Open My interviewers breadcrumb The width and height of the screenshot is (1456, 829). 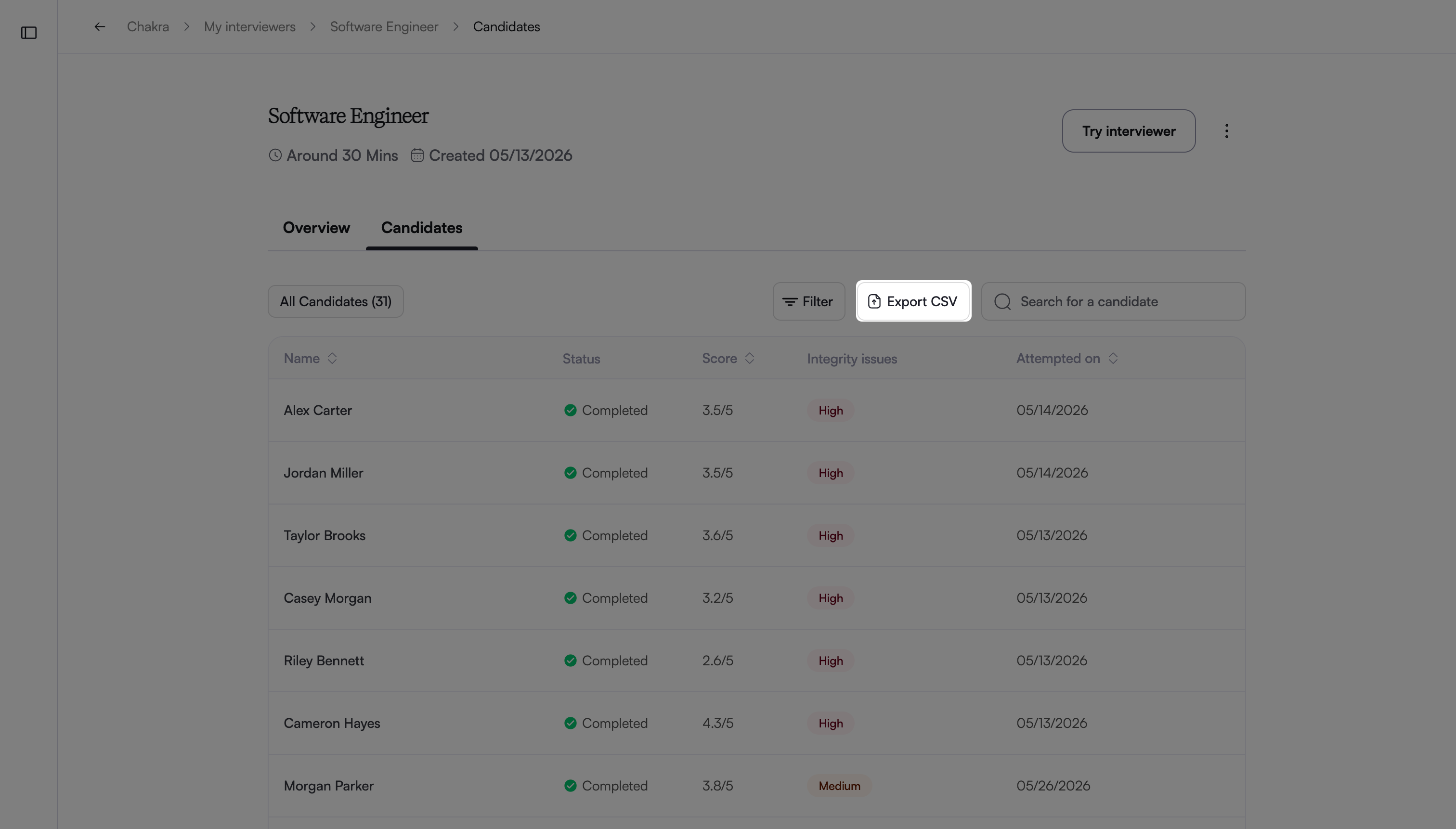(249, 27)
